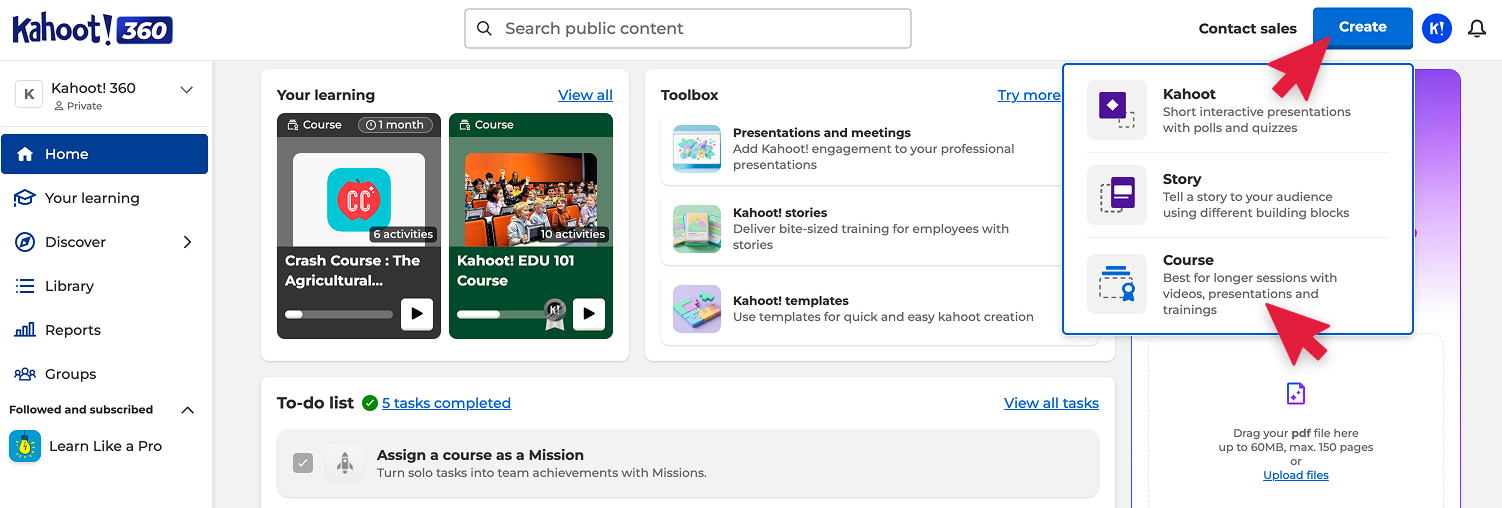Click the Groups people icon
The height and width of the screenshot is (508, 1502).
click(x=25, y=374)
